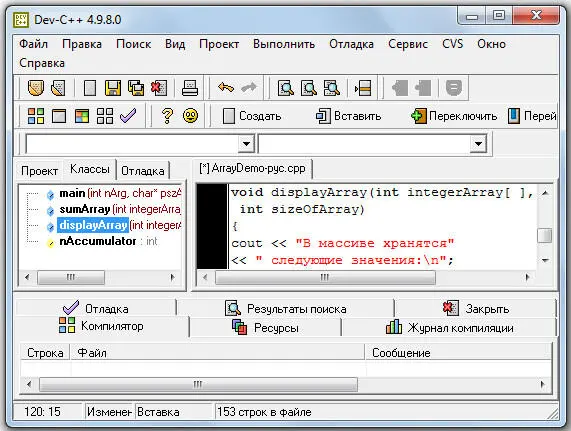Open the first combo box dropdown arrow
Image resolution: width=571 pixels, height=431 pixels.
click(x=246, y=144)
